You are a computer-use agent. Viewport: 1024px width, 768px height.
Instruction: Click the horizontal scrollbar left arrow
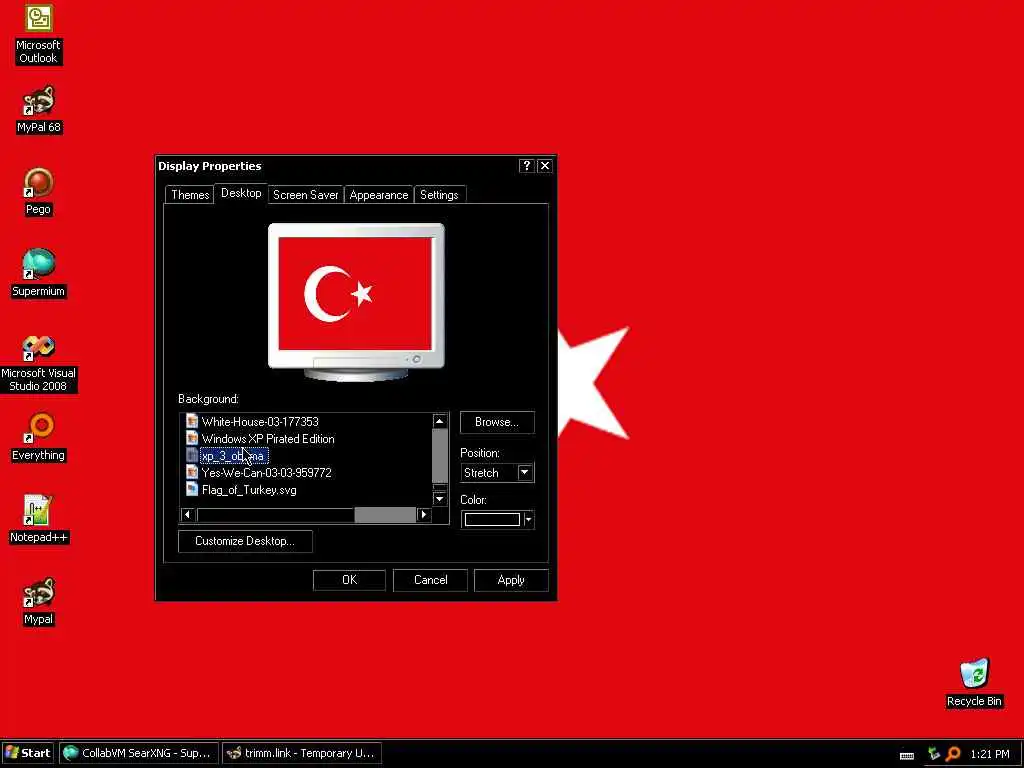coord(187,515)
